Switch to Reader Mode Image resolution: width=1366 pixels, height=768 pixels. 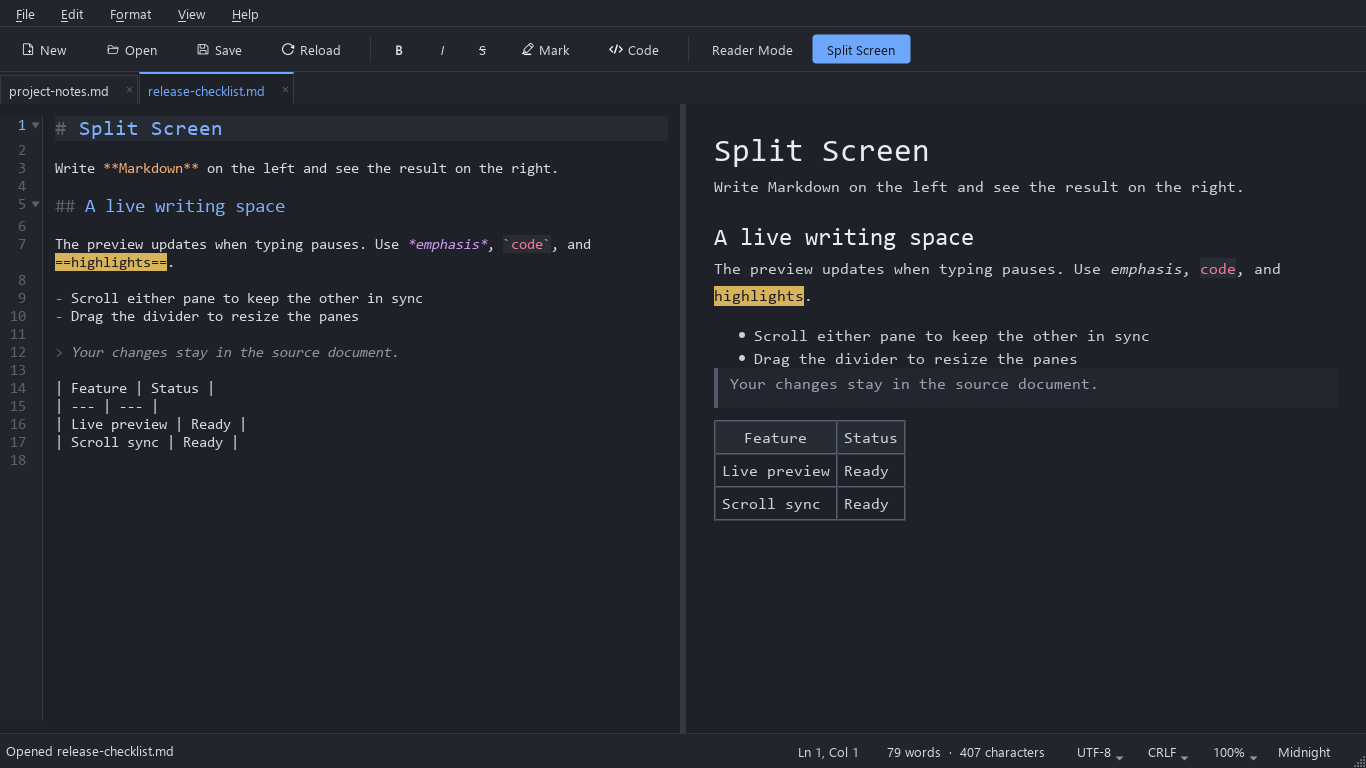752,50
